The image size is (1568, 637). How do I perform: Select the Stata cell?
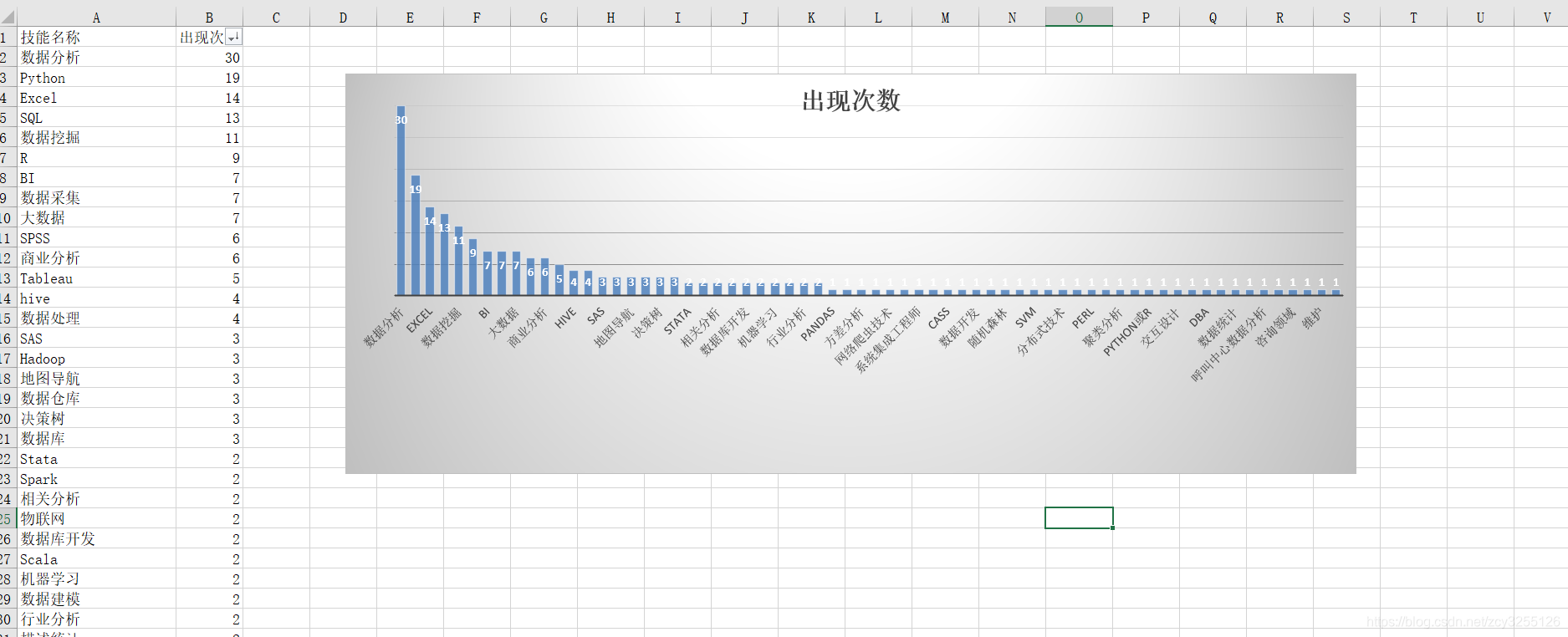[96, 459]
